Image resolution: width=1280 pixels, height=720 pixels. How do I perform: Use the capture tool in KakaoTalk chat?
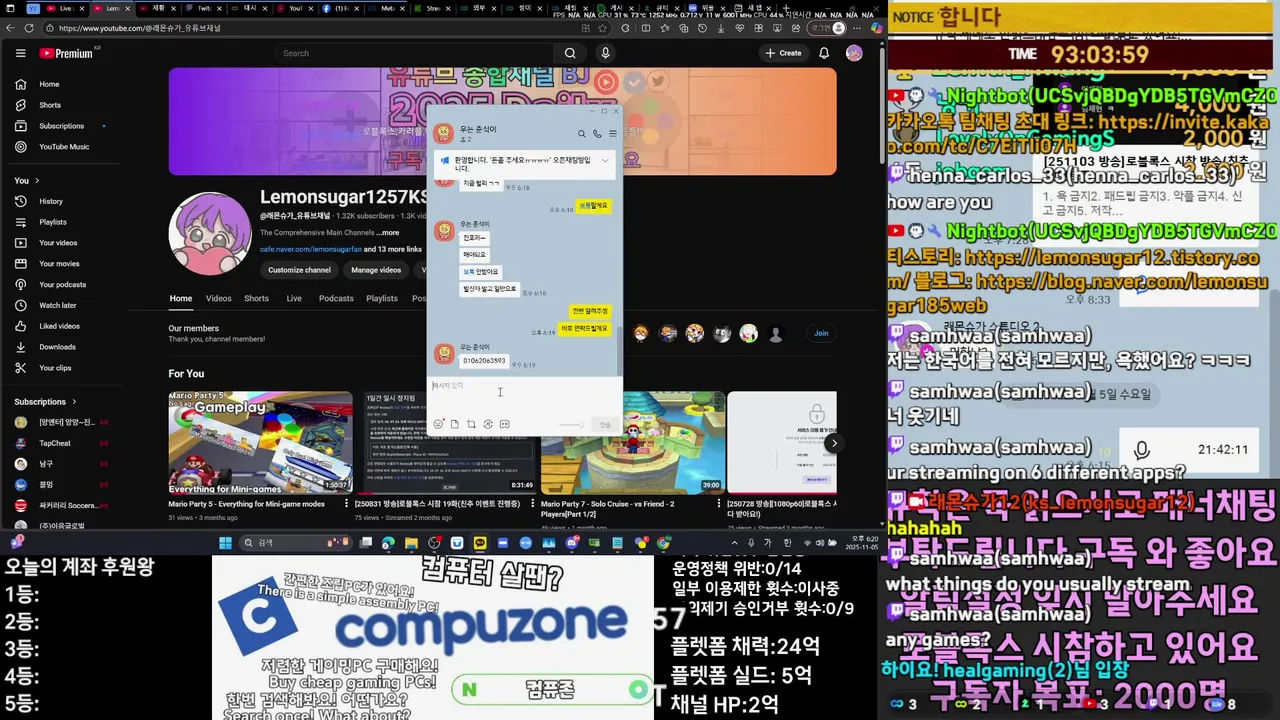pos(471,424)
